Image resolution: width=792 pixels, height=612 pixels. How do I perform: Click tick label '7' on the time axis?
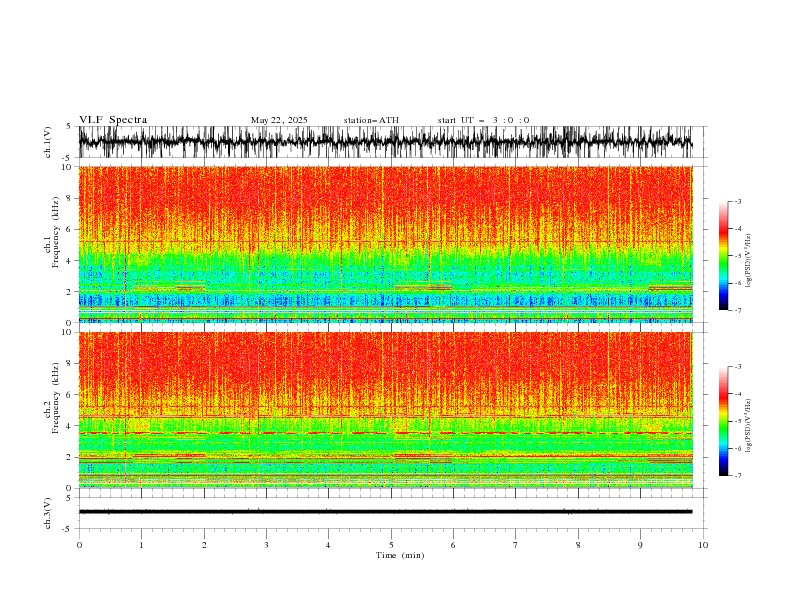516,545
